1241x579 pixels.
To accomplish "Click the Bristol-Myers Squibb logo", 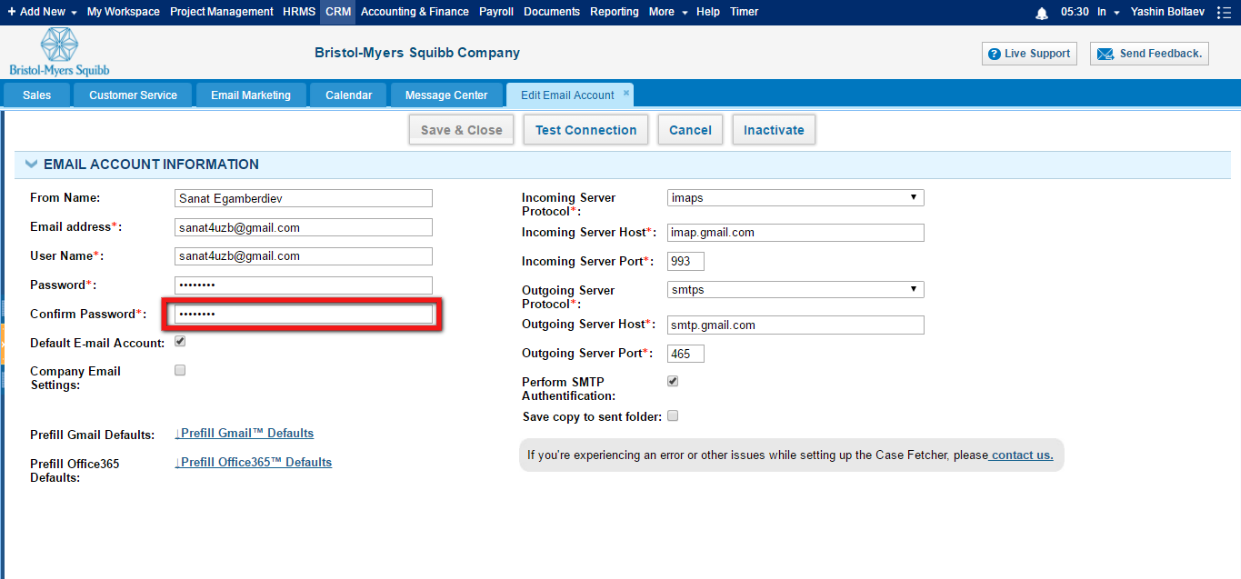I will (59, 52).
